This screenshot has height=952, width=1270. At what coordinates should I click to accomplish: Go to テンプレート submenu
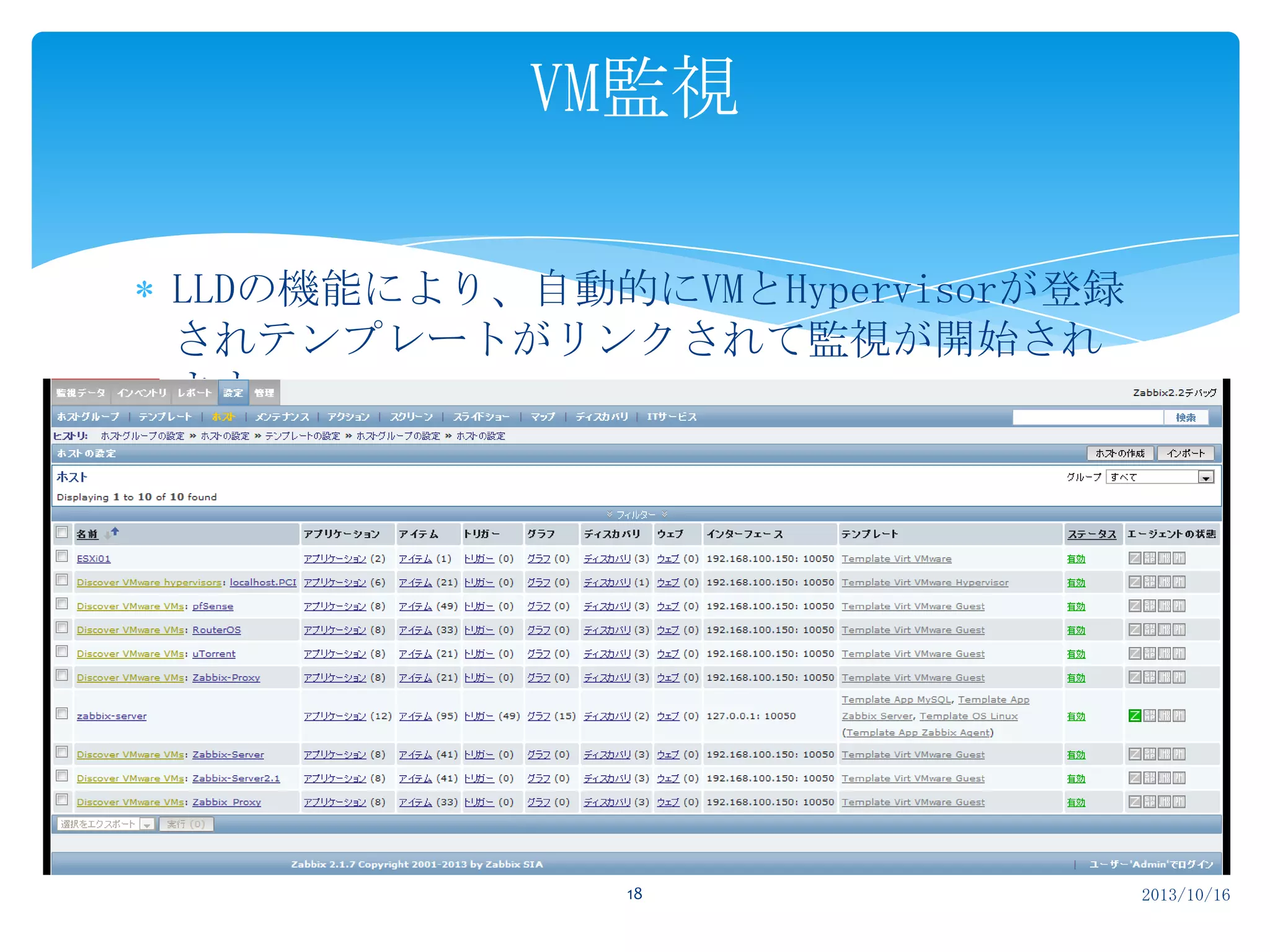[166, 417]
